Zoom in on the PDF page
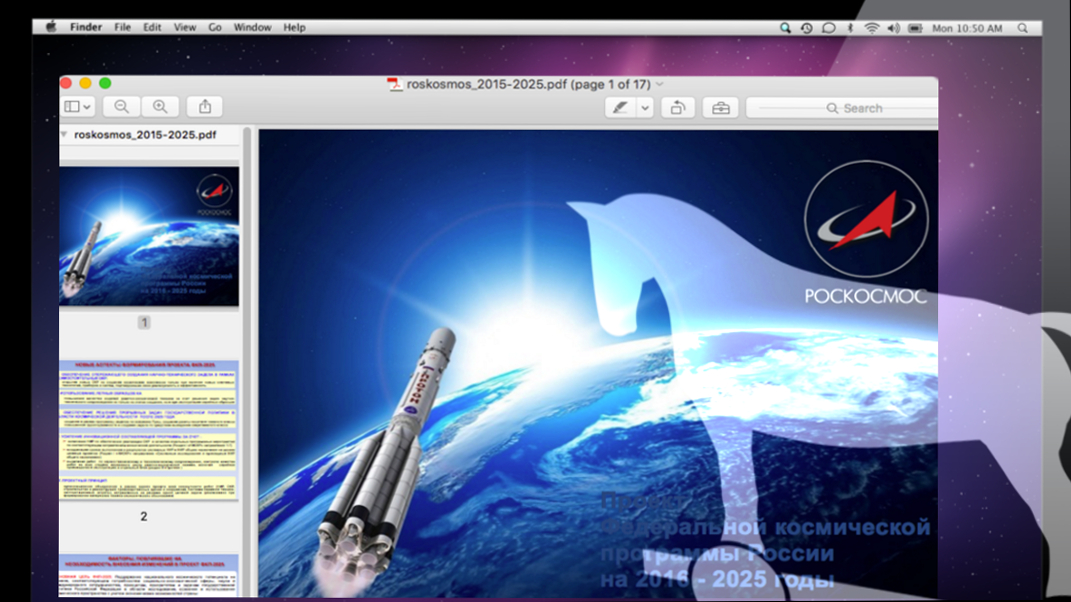The image size is (1071, 602). pos(160,107)
